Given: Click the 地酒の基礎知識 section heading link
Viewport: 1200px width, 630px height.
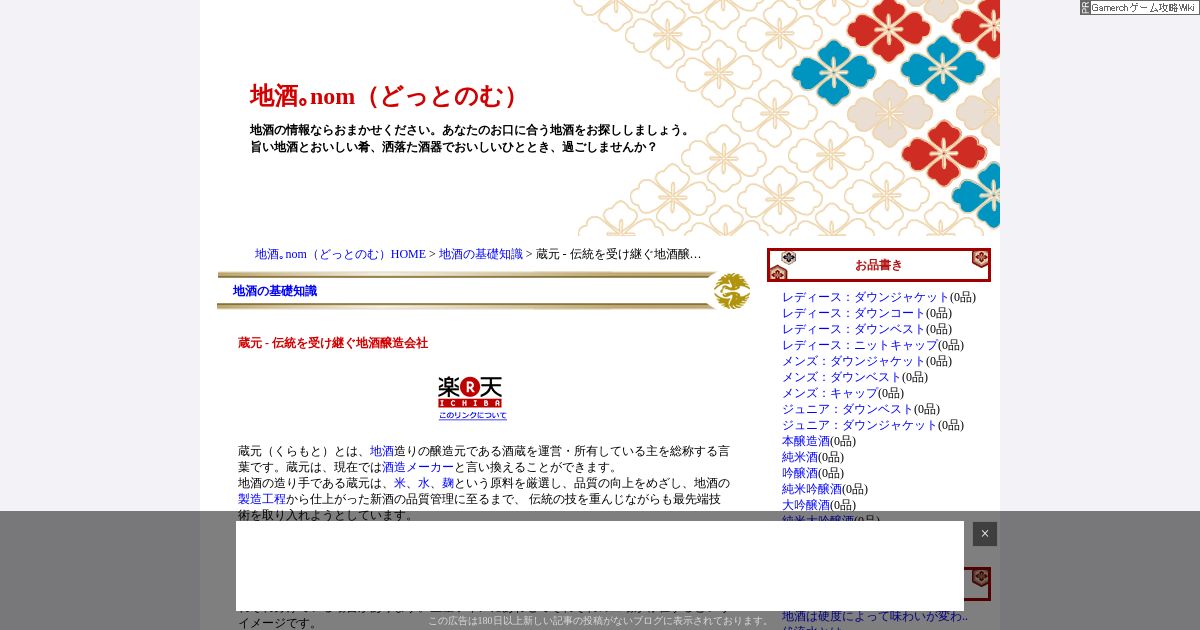Looking at the screenshot, I should [275, 291].
